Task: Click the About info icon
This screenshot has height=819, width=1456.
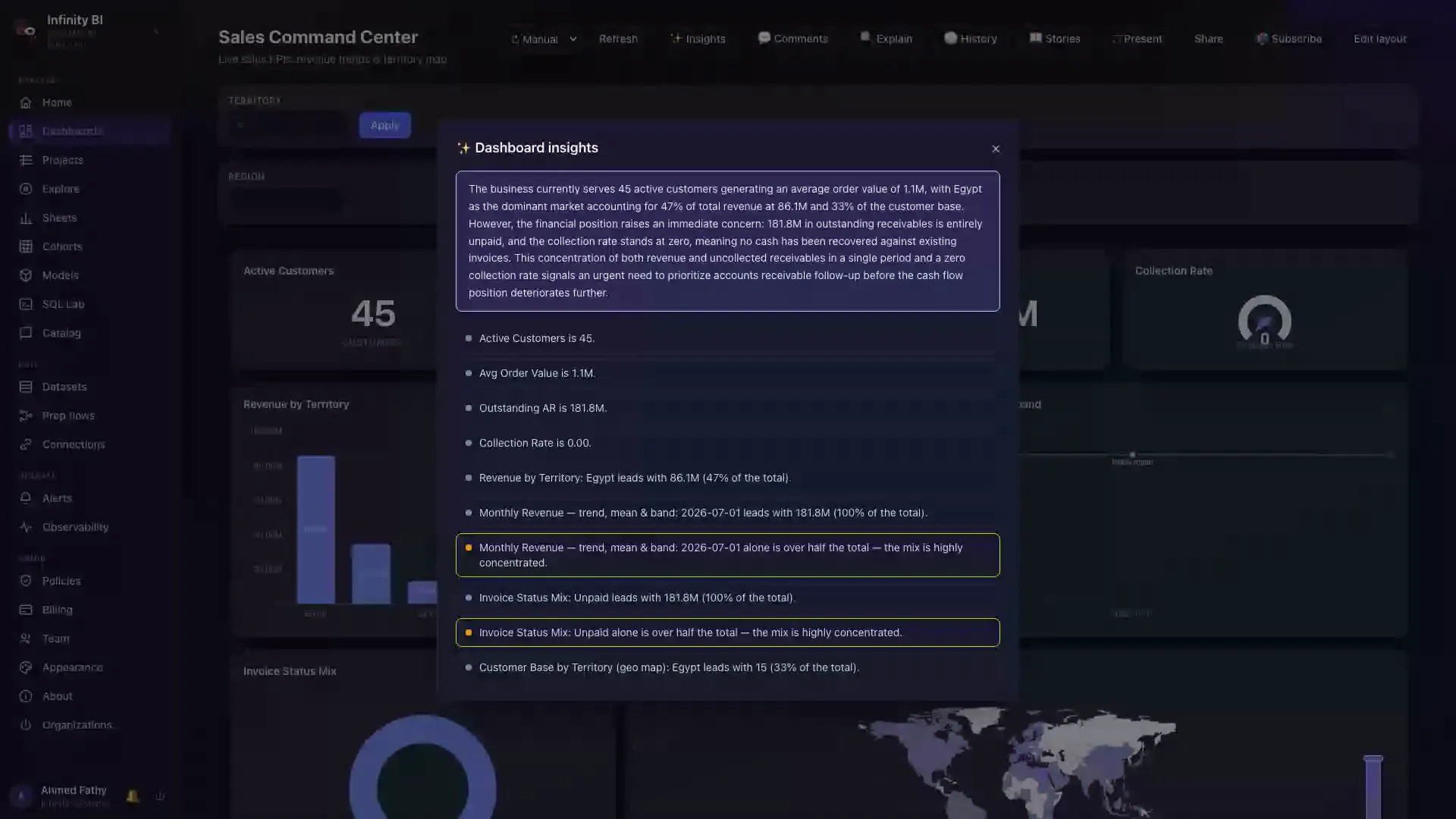Action: pos(26,696)
